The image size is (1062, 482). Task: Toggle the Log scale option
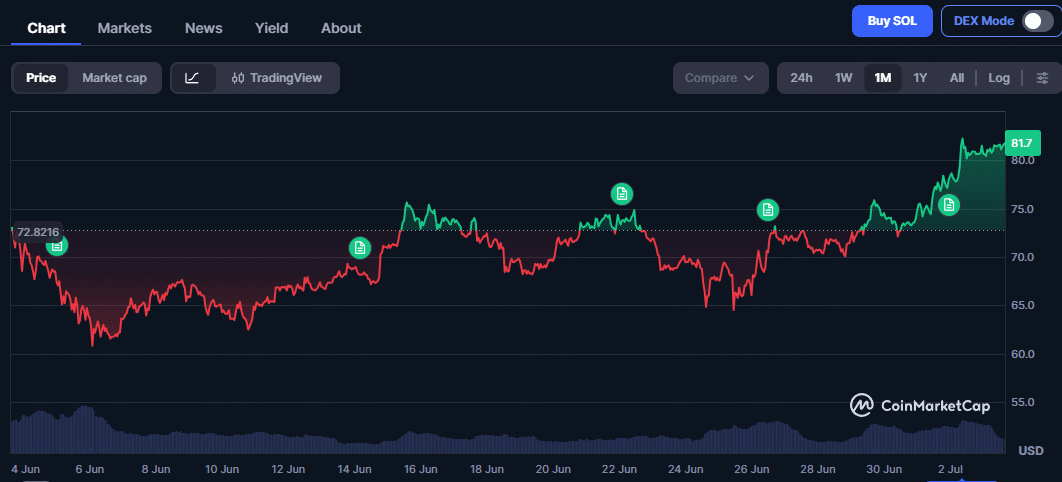[998, 78]
